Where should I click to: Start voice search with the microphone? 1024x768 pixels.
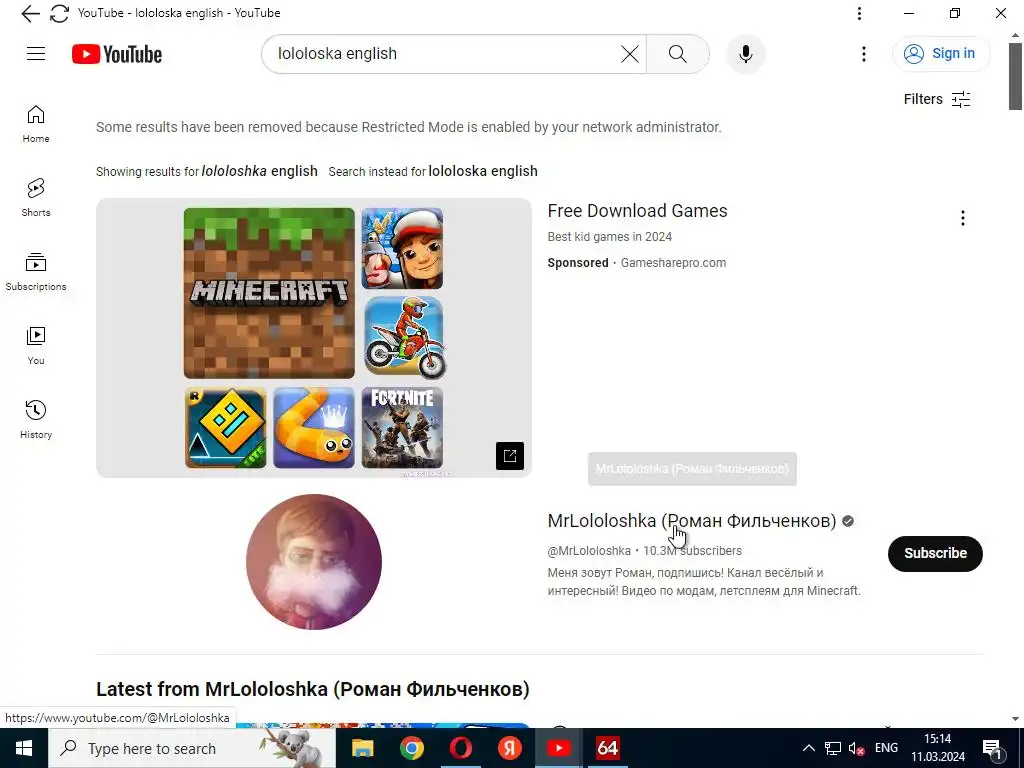(746, 54)
